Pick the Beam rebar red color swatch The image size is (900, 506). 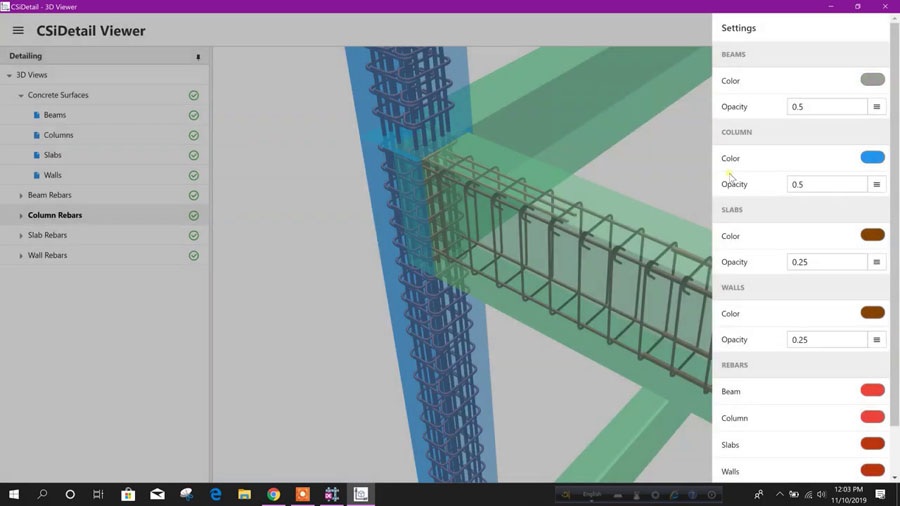(x=872, y=391)
